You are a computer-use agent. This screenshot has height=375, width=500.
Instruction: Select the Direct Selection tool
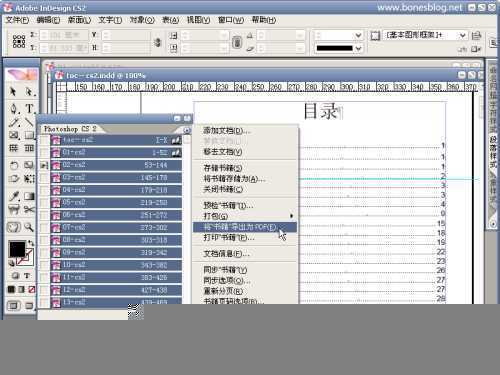point(29,91)
